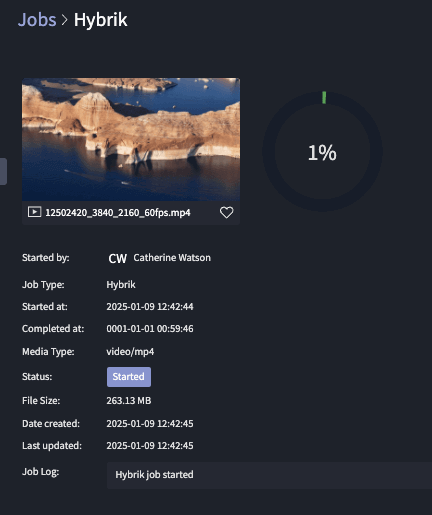Select the Hybrik breadcrumb title
The width and height of the screenshot is (432, 515).
tap(100, 20)
